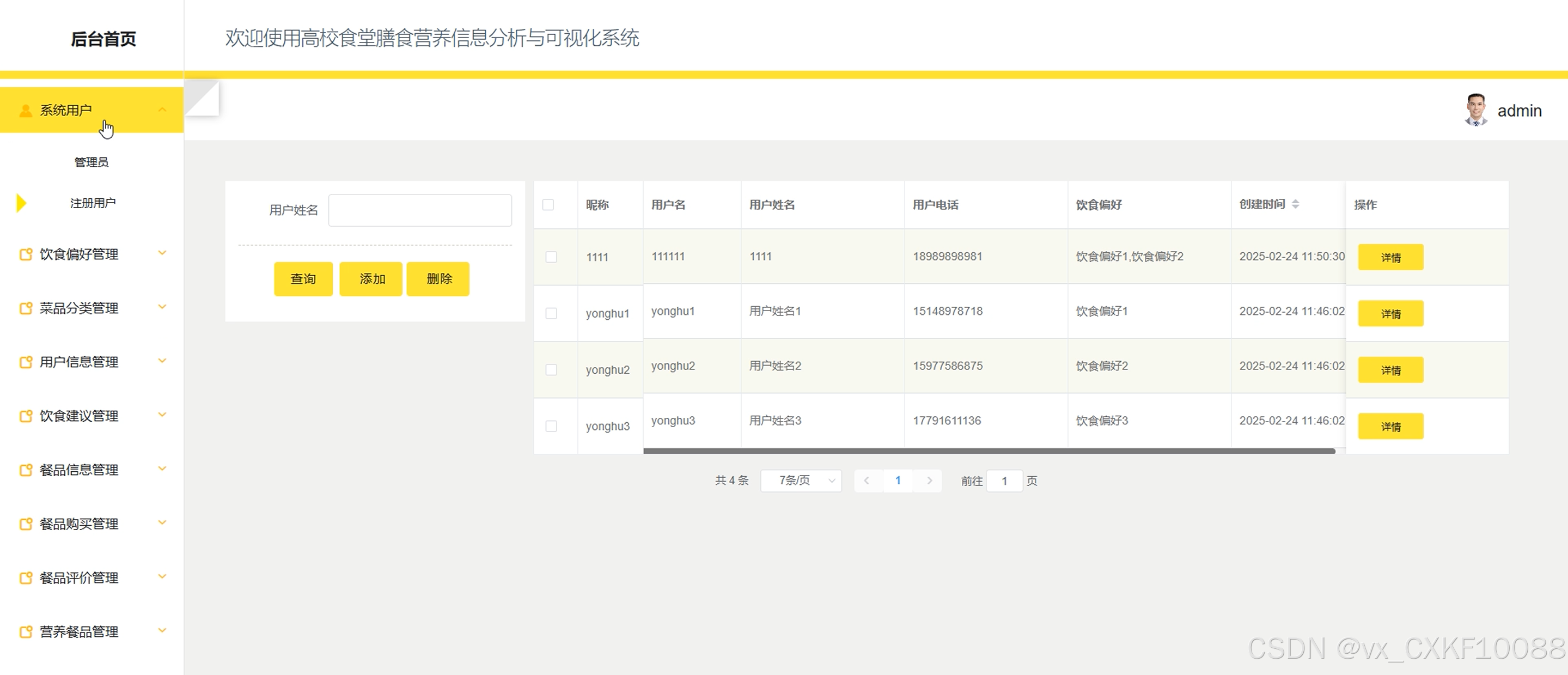The width and height of the screenshot is (1568, 675).
Task: Sort by 创建时间 column arrows
Action: (x=1295, y=204)
